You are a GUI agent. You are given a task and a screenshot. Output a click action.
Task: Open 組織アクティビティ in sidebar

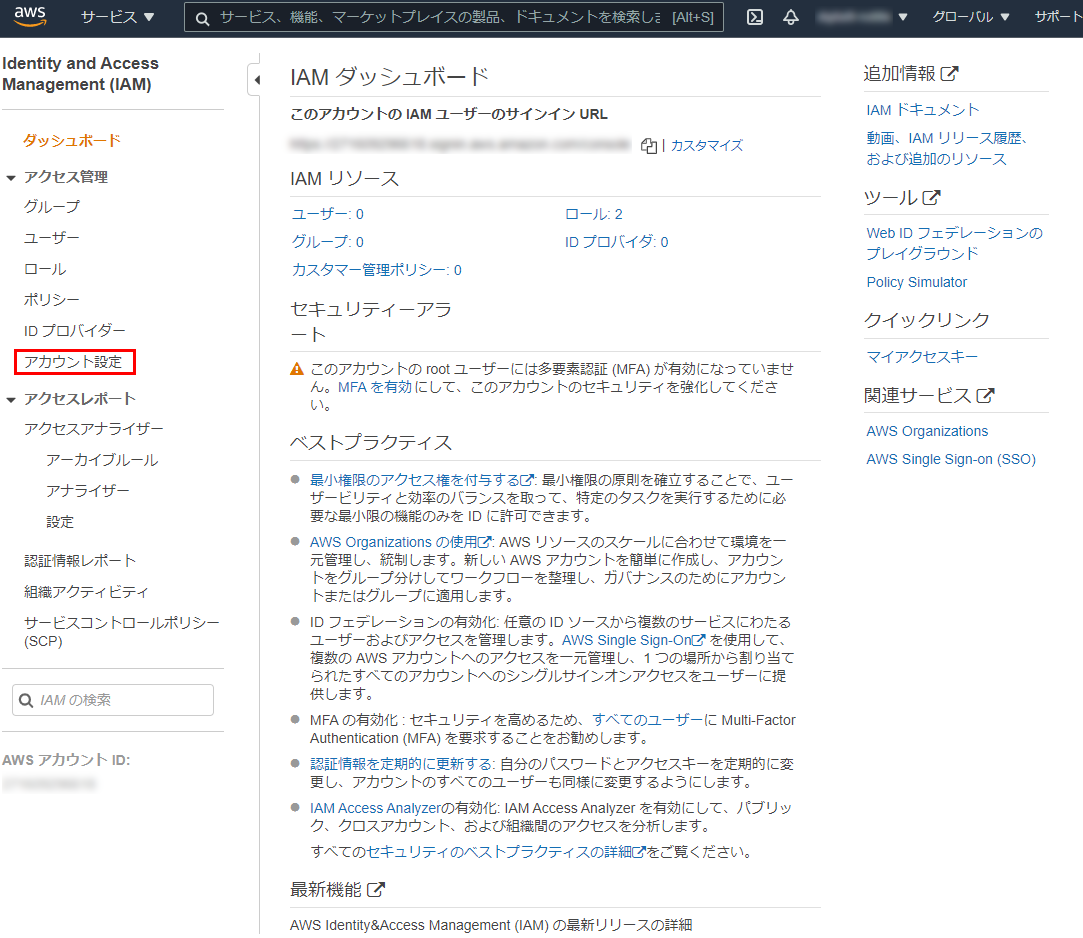coord(86,592)
